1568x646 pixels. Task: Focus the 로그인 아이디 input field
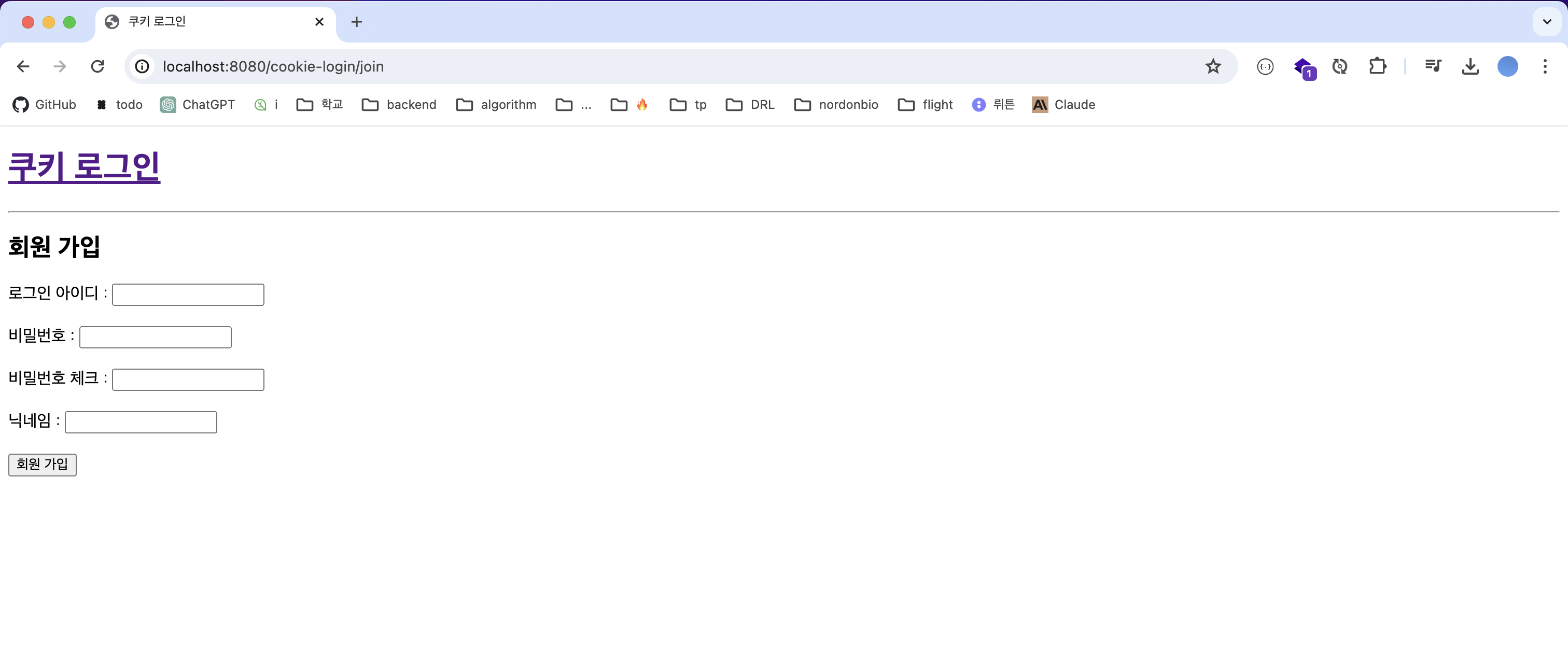pyautogui.click(x=188, y=294)
